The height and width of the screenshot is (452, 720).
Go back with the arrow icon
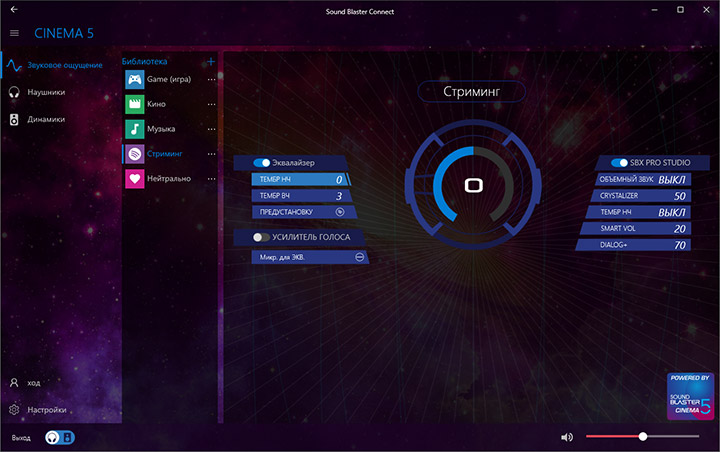[14, 9]
